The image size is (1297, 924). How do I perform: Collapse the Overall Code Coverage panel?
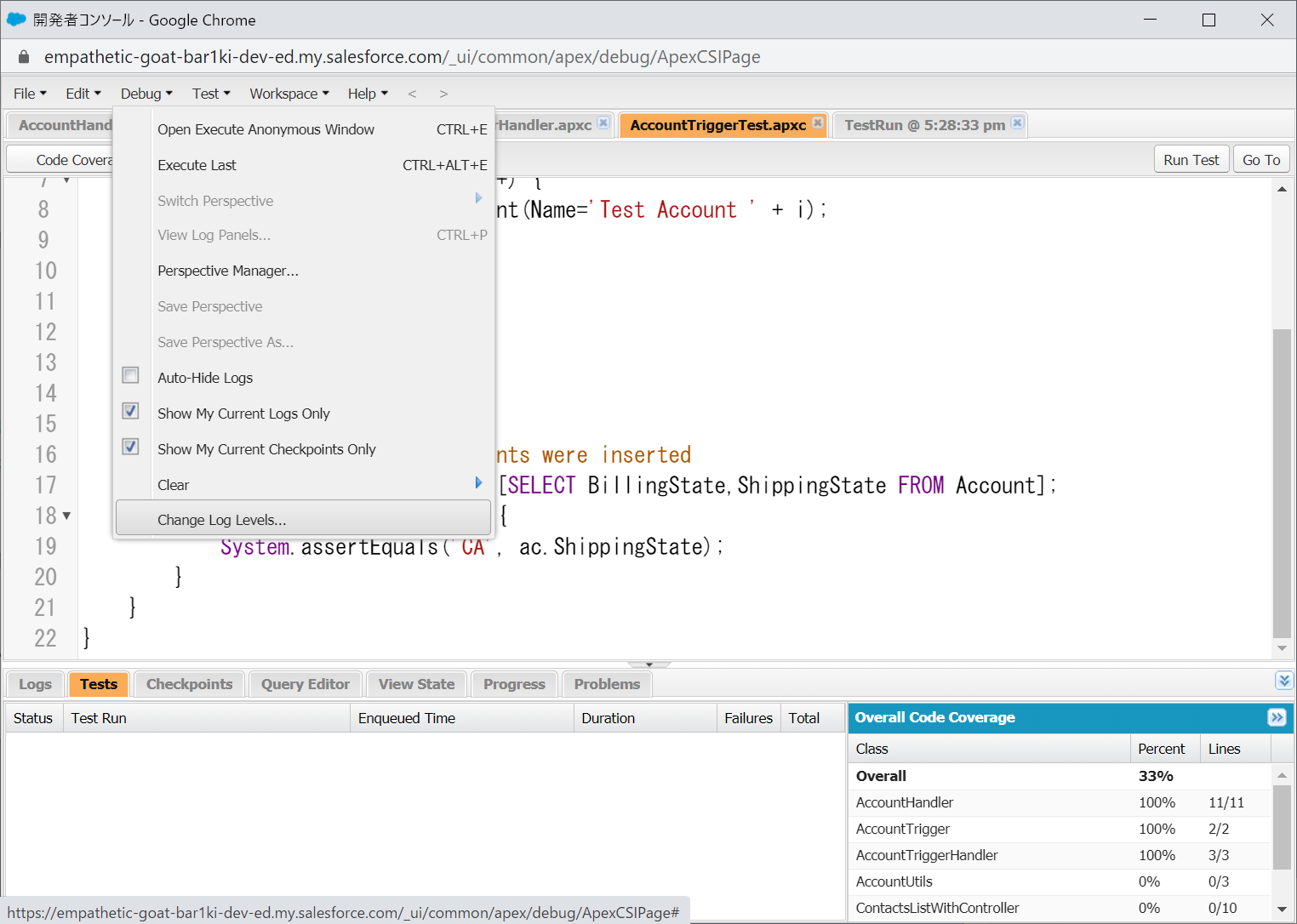(x=1277, y=717)
